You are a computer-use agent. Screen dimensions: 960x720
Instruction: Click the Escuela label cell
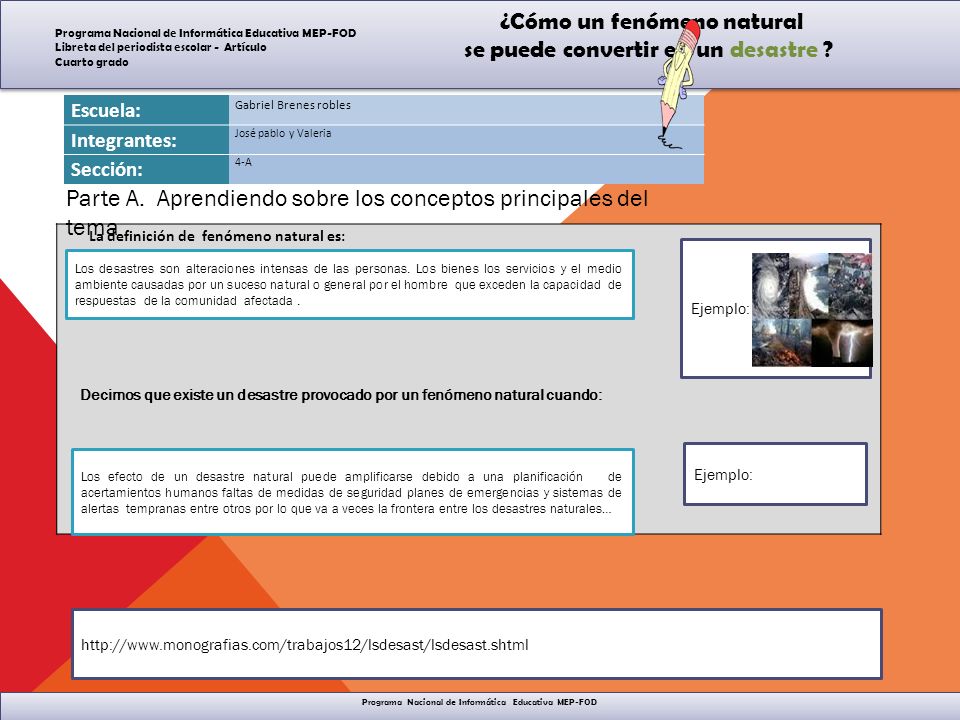coord(146,110)
